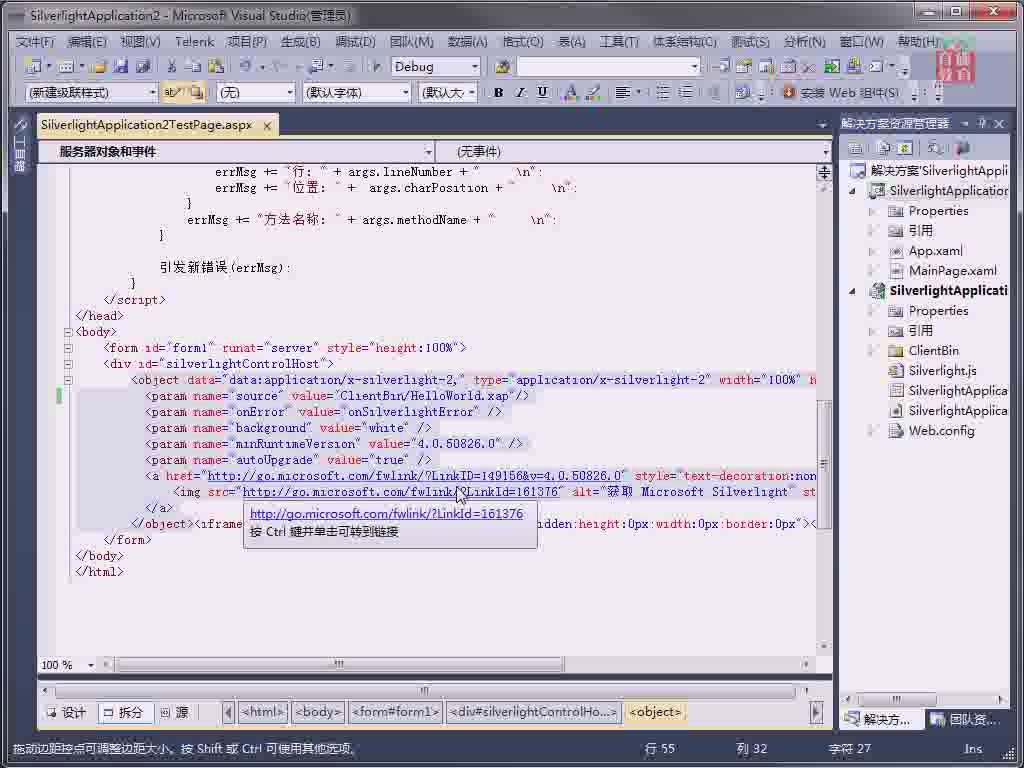1024x768 pixels.
Task: Open the Telerik menu
Action: 195,42
